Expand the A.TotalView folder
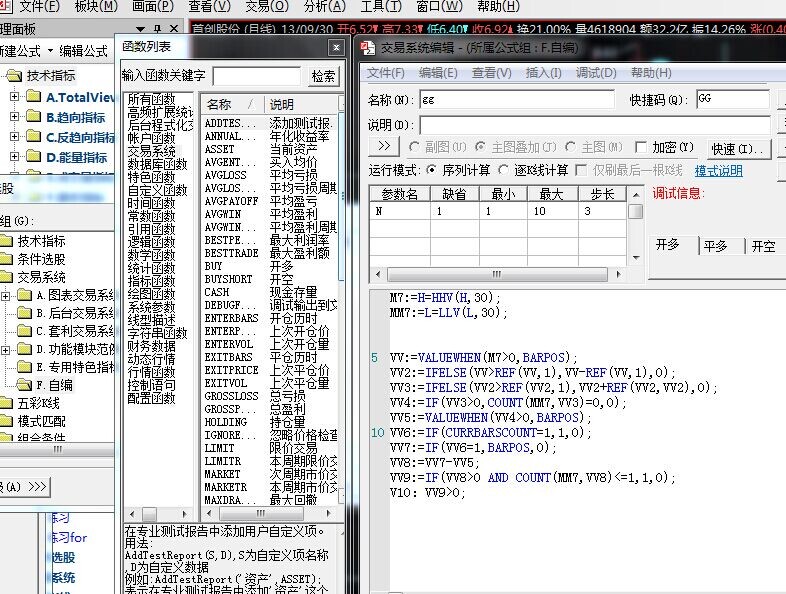Screen dimensions: 786x594 pyautogui.click(x=15, y=96)
